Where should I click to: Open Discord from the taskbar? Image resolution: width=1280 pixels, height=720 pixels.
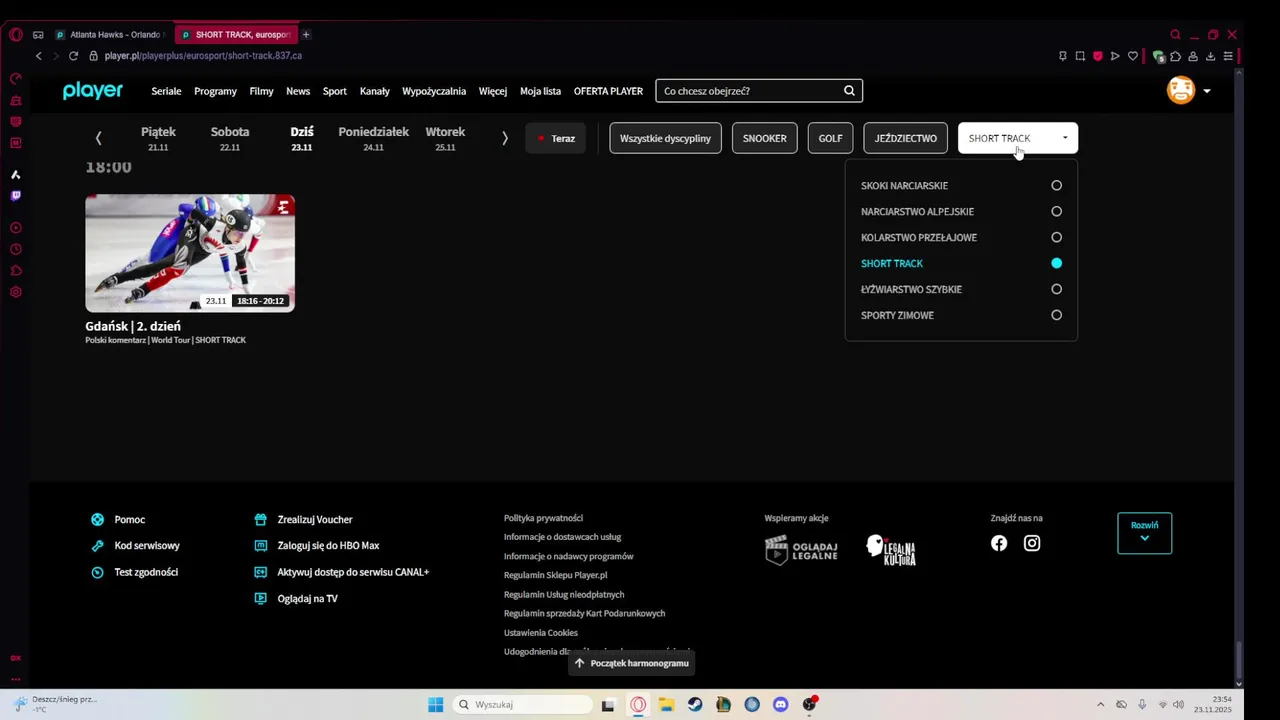pyautogui.click(x=781, y=705)
